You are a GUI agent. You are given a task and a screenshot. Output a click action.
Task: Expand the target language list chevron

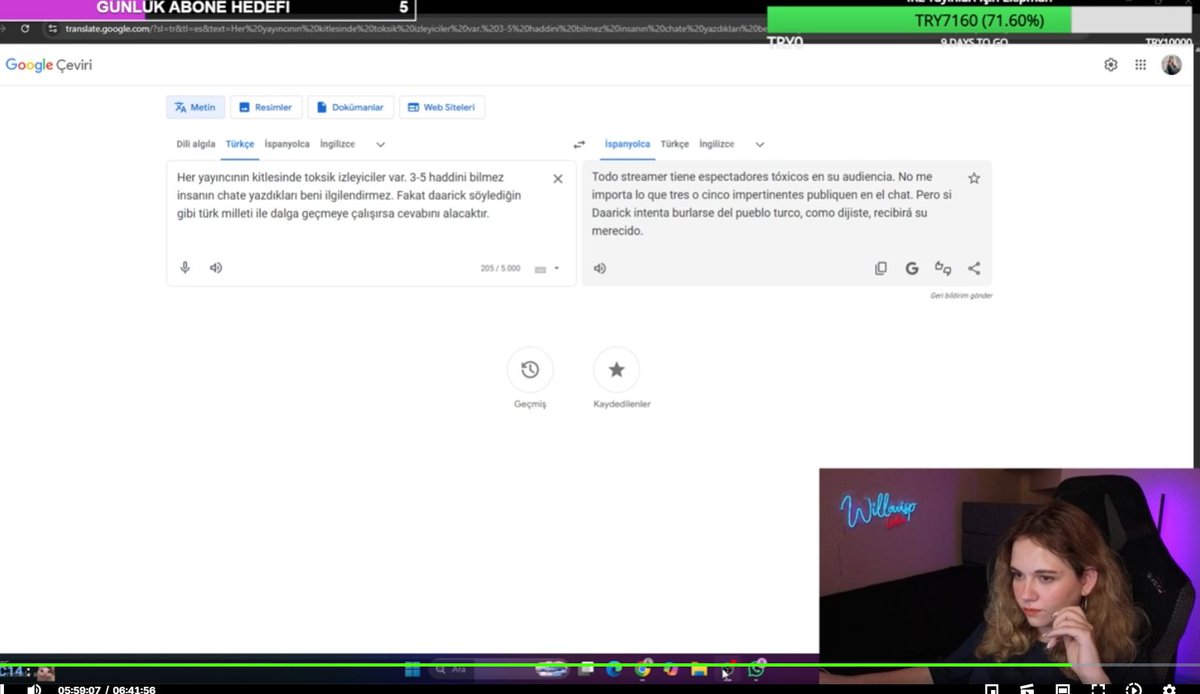pos(760,145)
